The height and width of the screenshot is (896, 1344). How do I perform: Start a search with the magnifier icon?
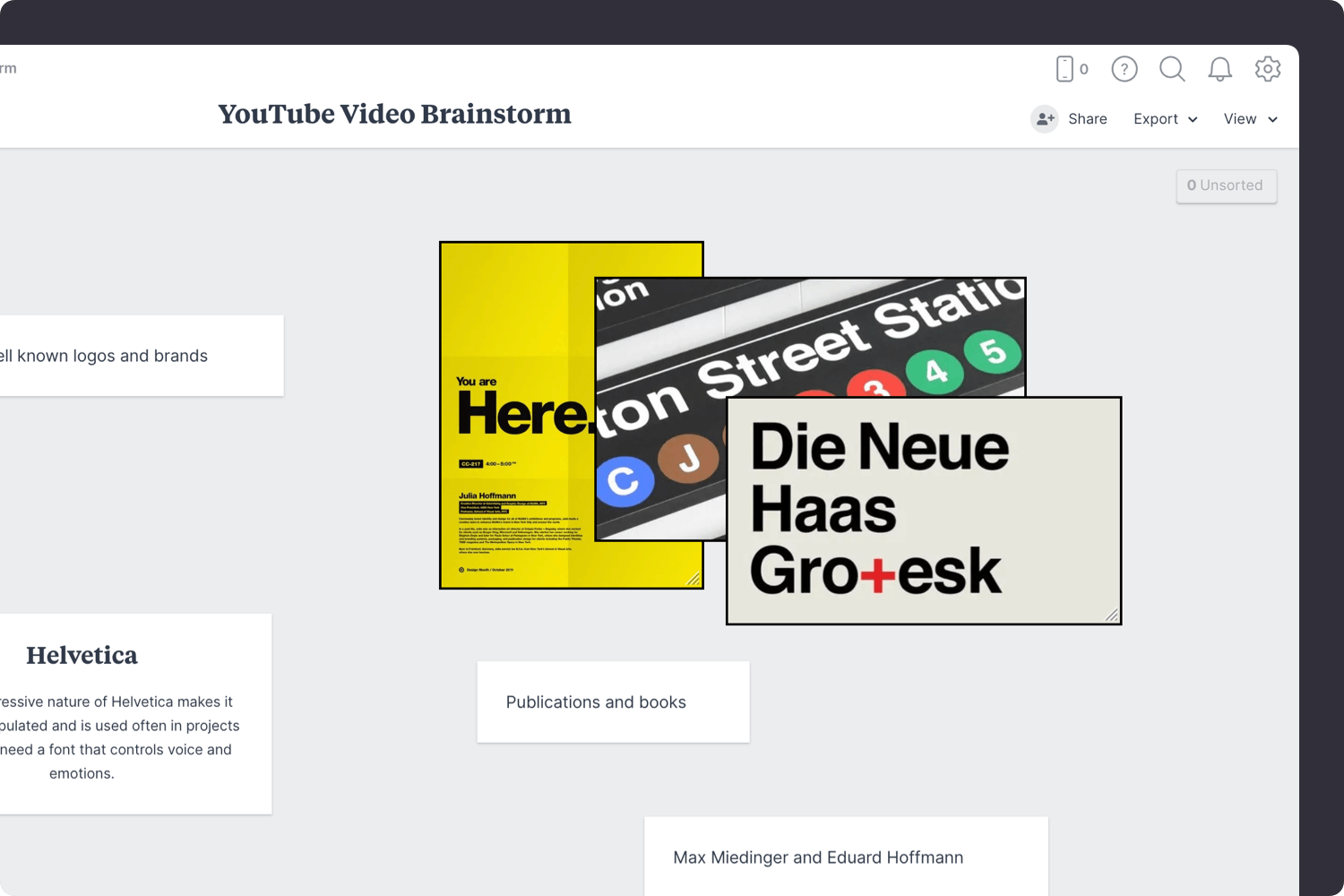coord(1172,69)
